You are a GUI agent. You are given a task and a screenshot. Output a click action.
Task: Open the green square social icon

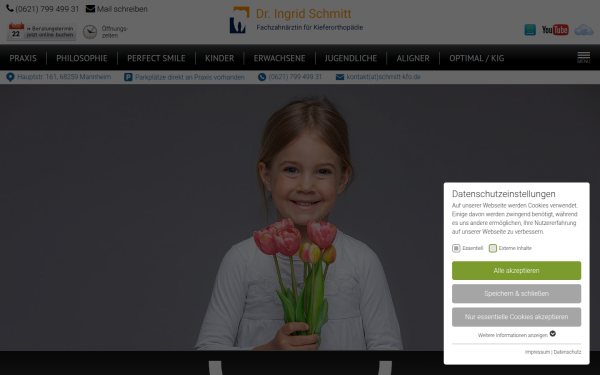click(530, 29)
